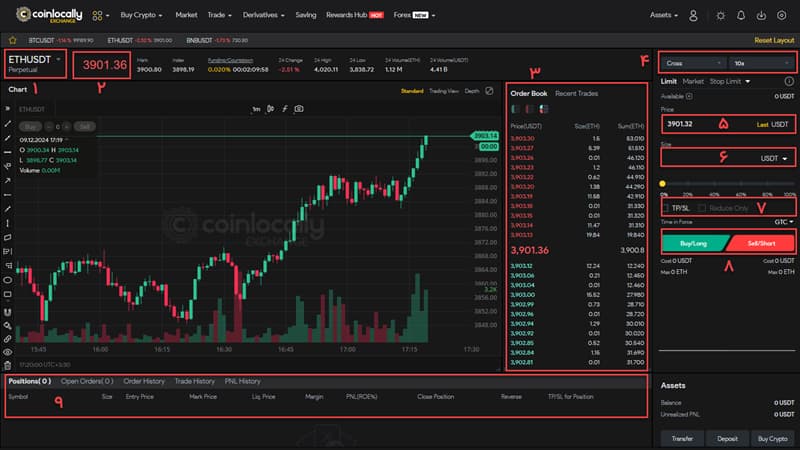This screenshot has height=450, width=800.
Task: Take chart snapshot with camera icon
Action: click(x=299, y=109)
